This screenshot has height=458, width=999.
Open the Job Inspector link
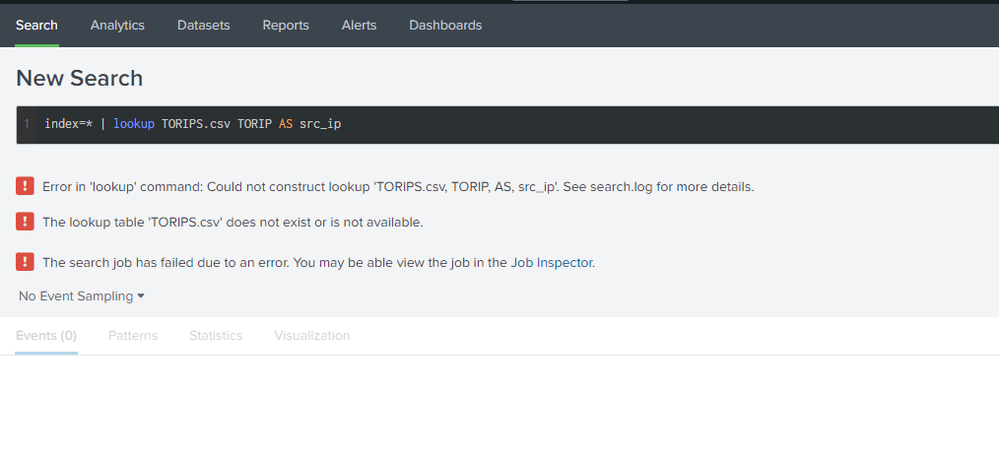(551, 263)
